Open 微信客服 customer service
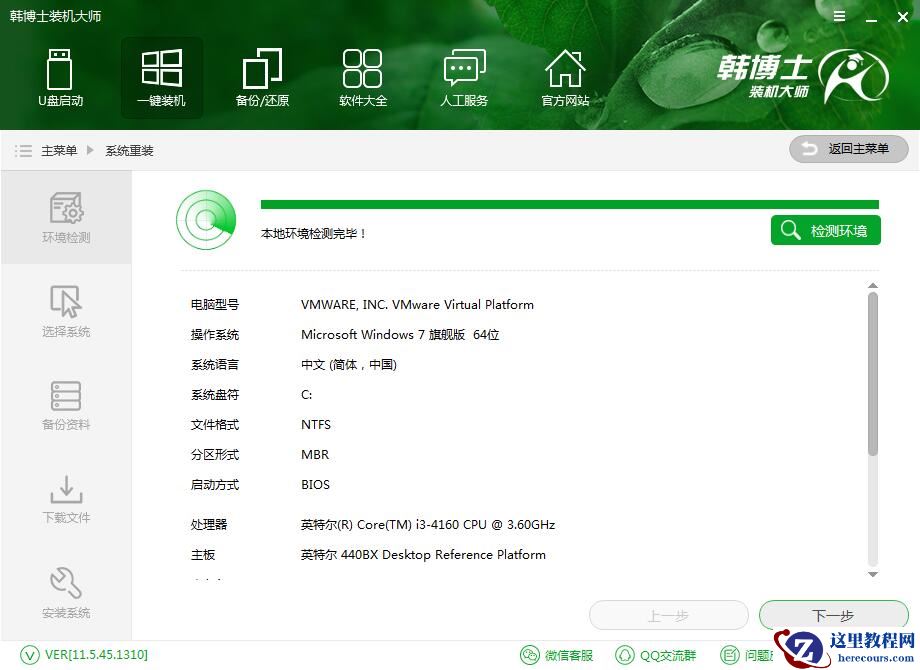920x670 pixels. [x=557, y=655]
